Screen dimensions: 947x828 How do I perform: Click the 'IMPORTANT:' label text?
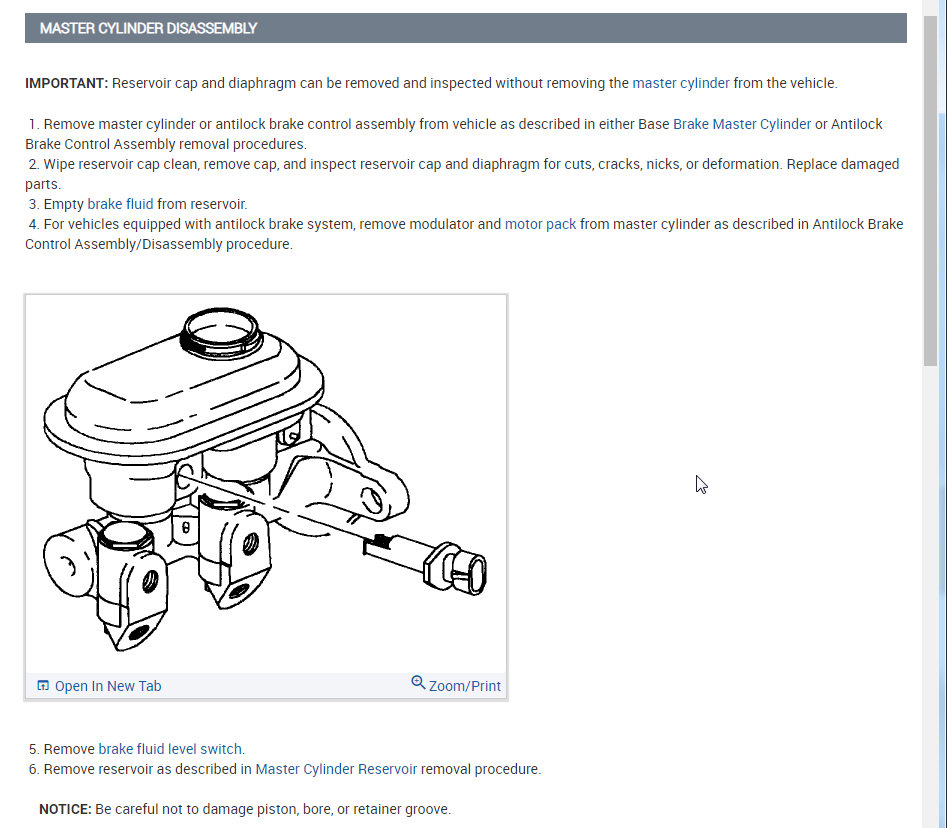click(x=66, y=83)
